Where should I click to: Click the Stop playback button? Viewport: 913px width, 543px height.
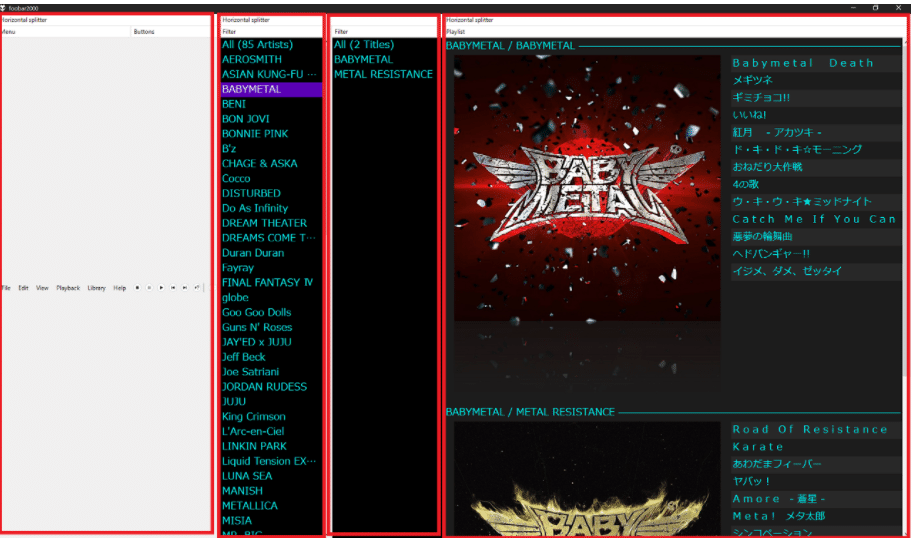point(137,288)
